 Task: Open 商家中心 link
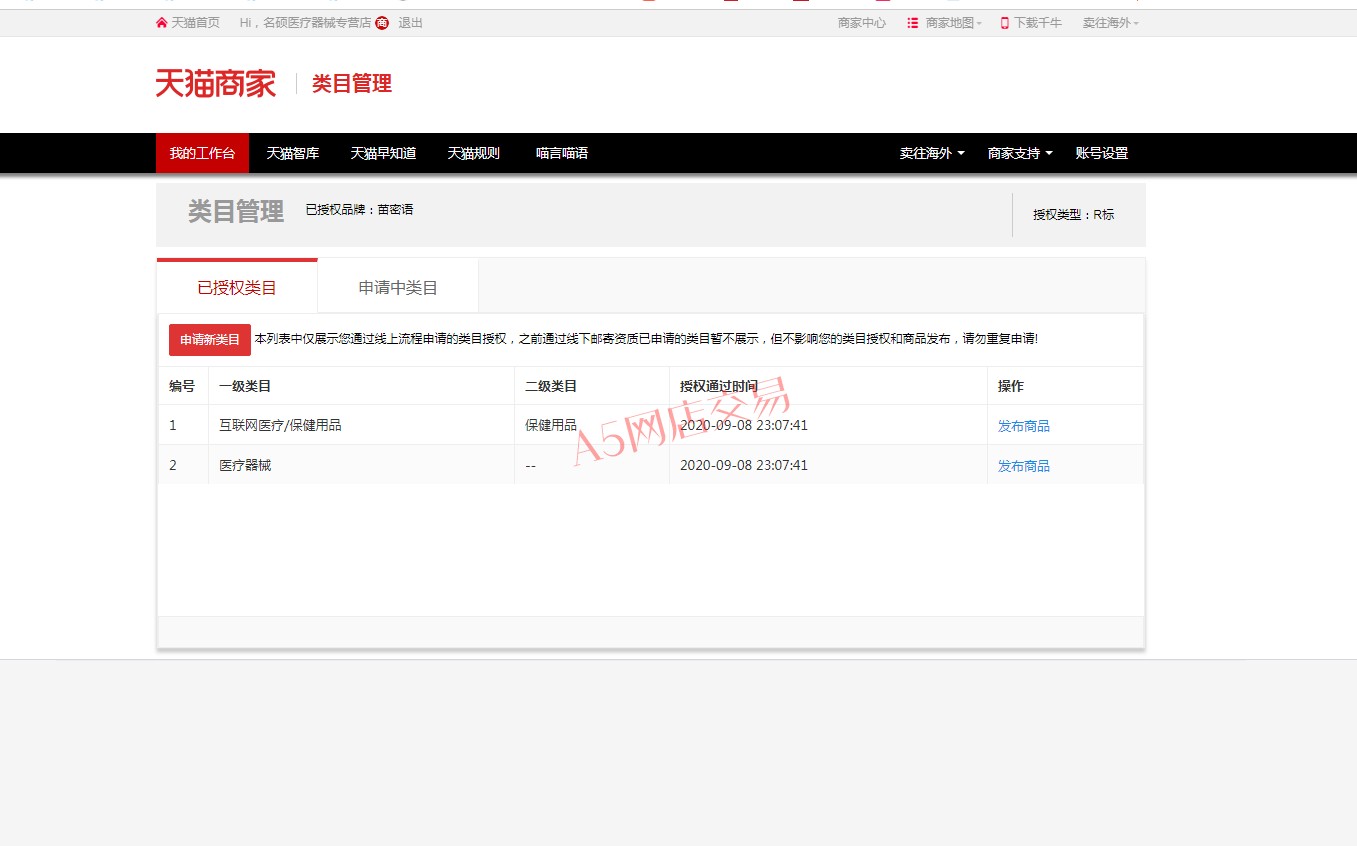862,23
